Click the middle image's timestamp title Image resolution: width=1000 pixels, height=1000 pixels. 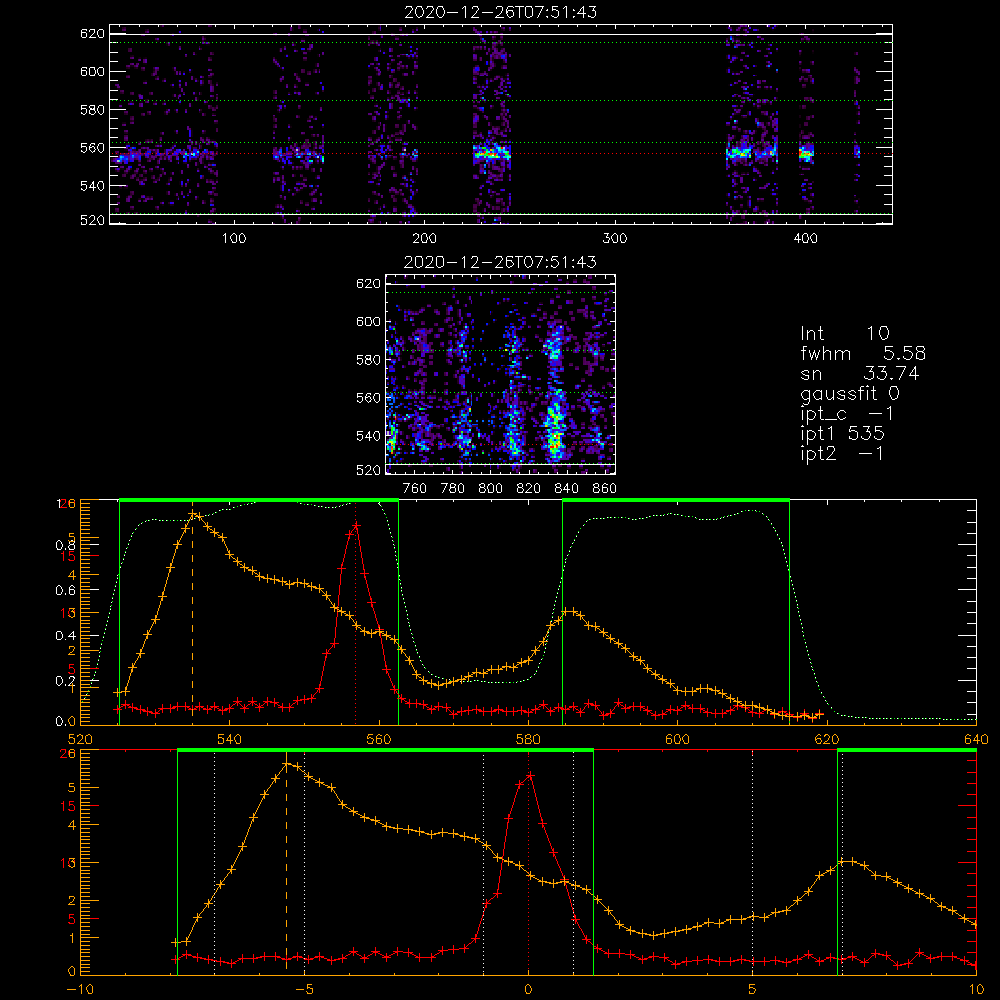[x=501, y=262]
